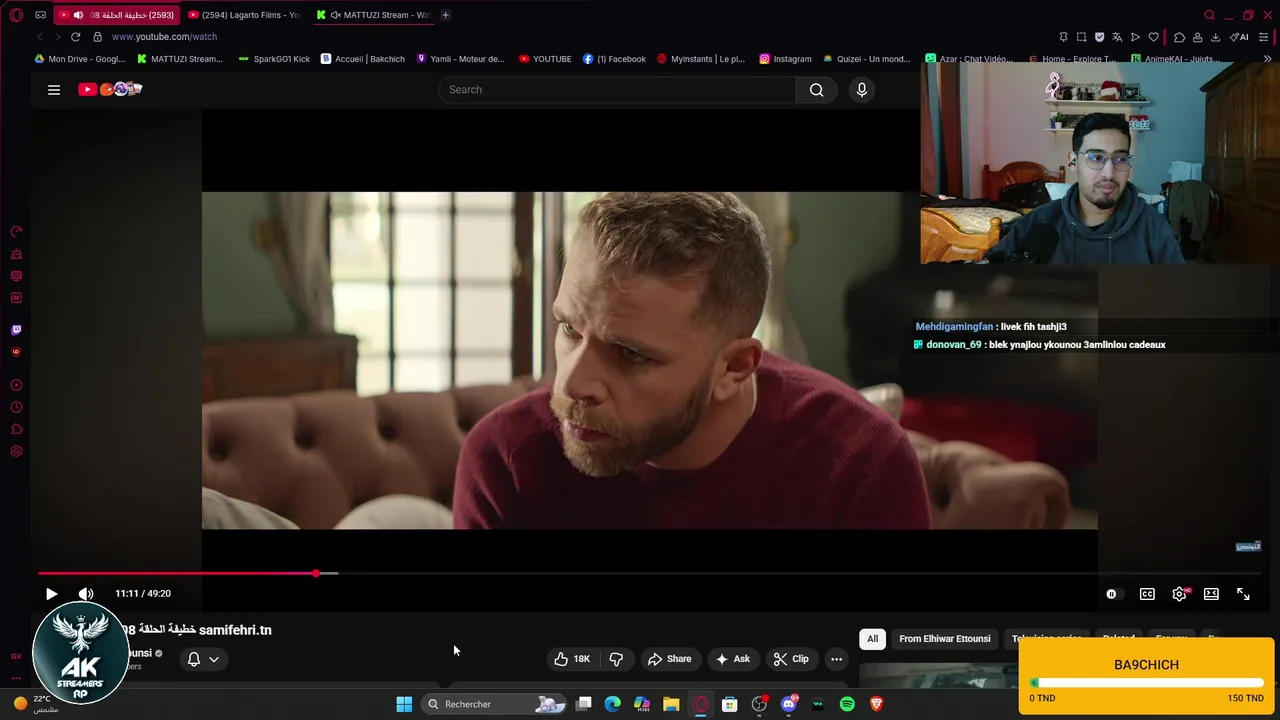Open Spotify from the taskbar
This screenshot has width=1280, height=720.
click(847, 704)
